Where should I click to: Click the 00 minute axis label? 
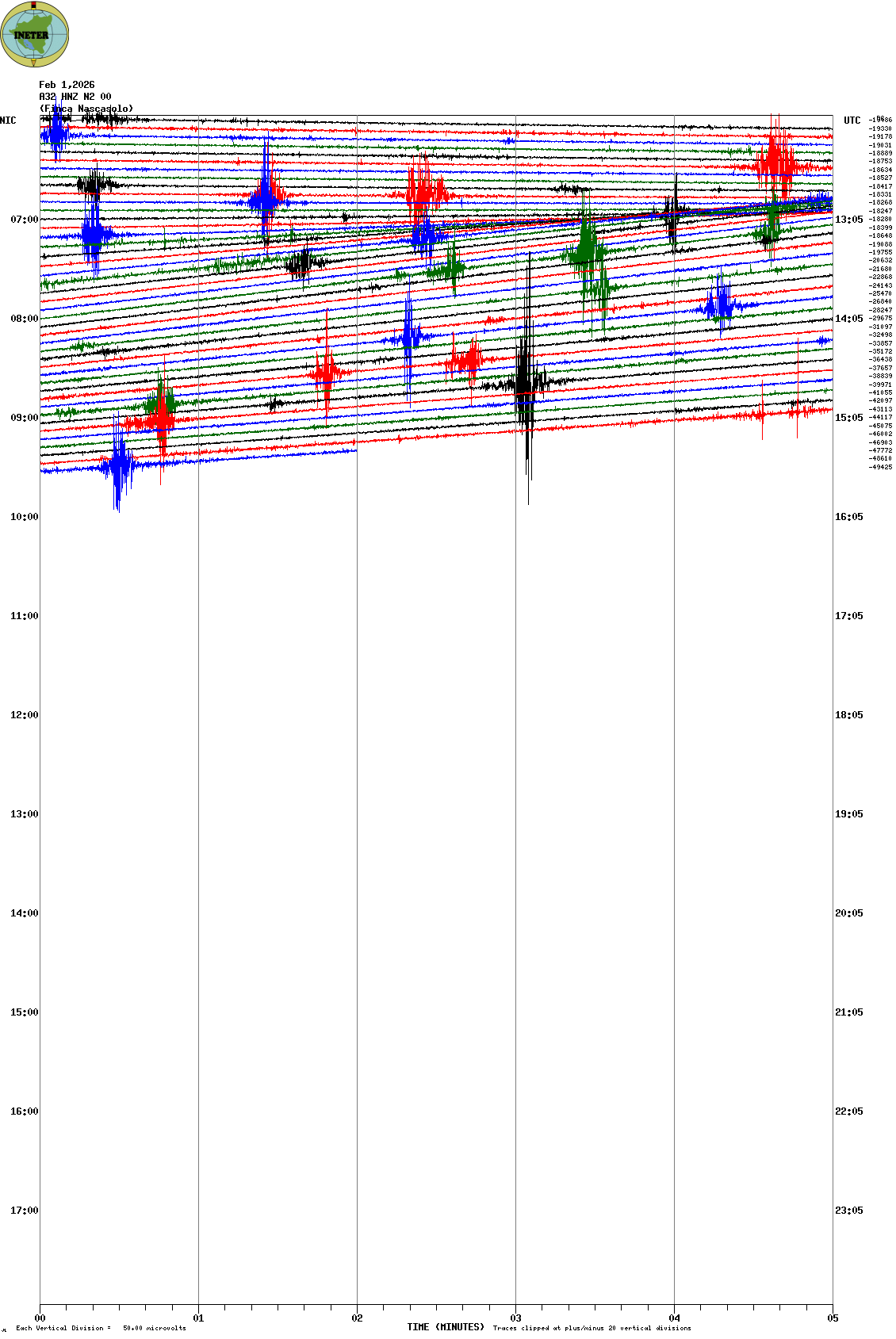(x=40, y=1318)
